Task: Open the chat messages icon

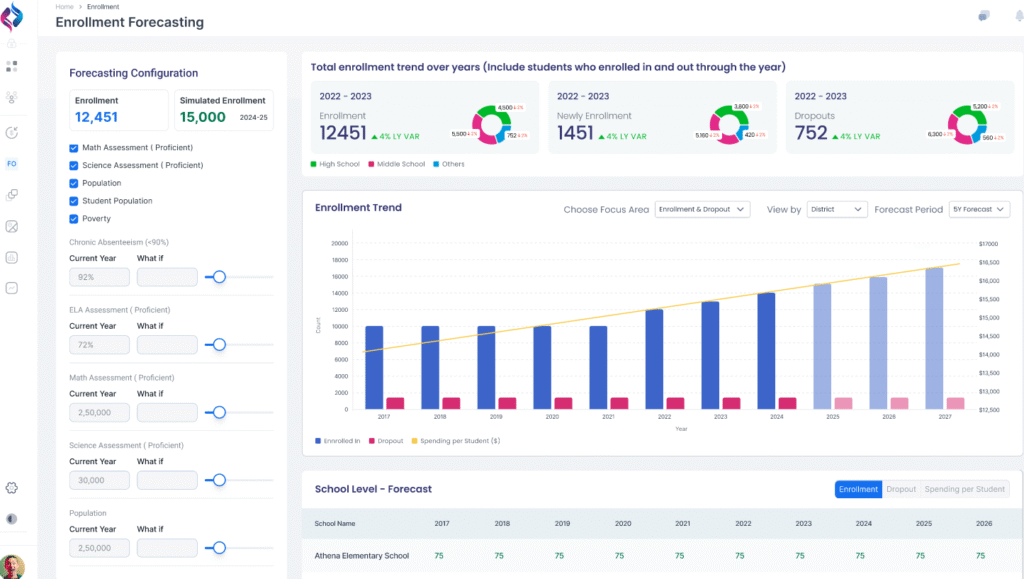Action: pos(984,15)
